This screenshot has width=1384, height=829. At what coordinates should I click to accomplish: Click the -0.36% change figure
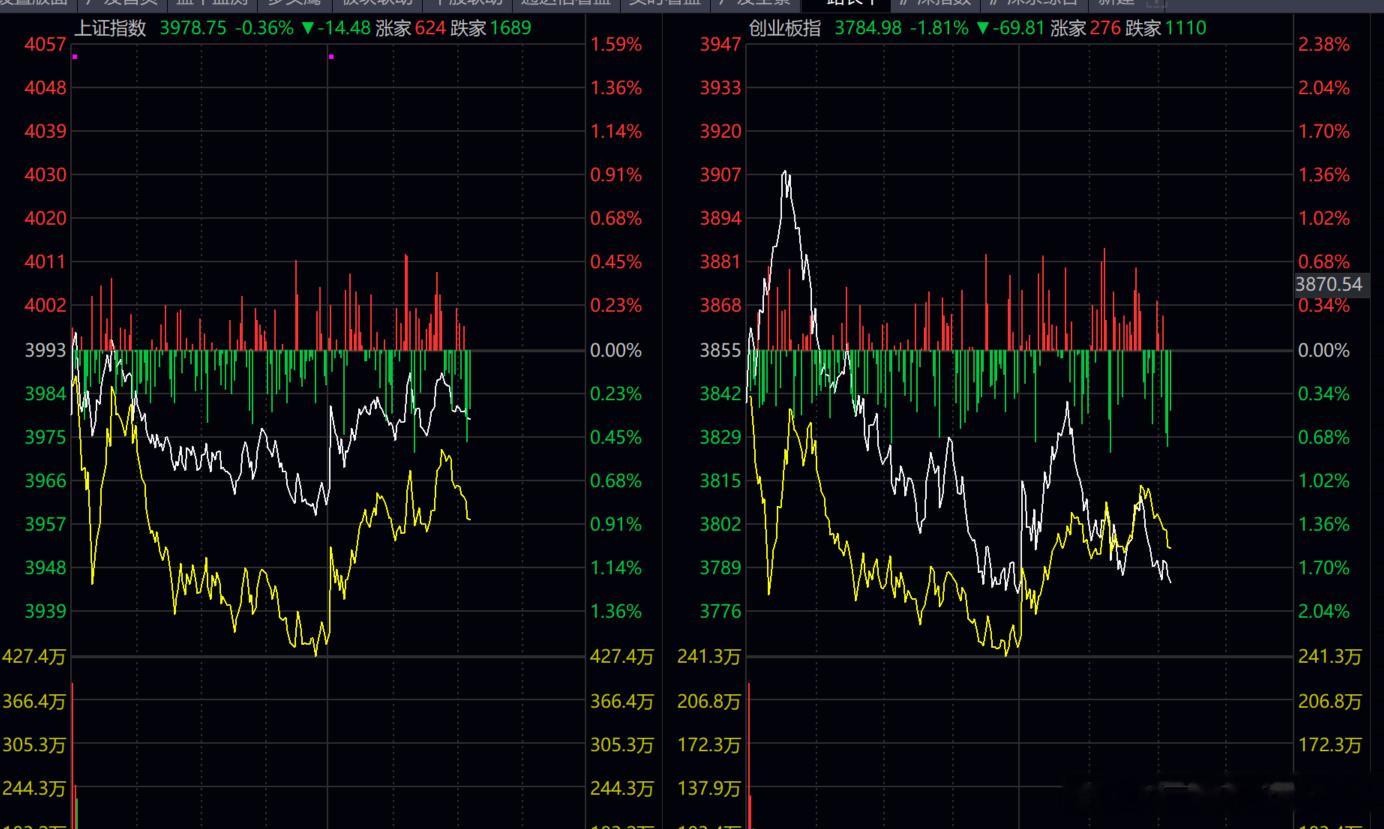[265, 28]
